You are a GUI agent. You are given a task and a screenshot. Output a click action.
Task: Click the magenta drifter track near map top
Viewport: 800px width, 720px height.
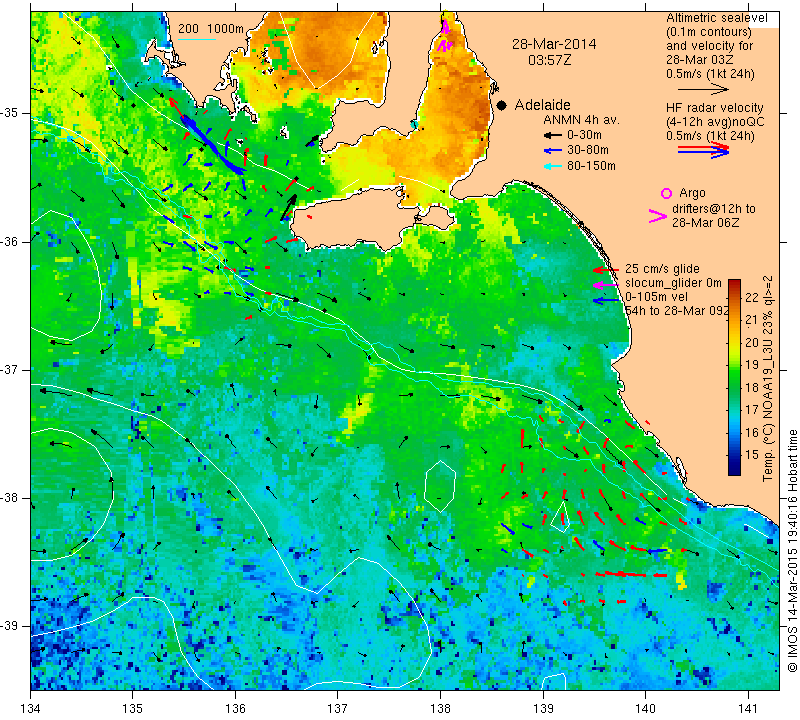(x=445, y=36)
